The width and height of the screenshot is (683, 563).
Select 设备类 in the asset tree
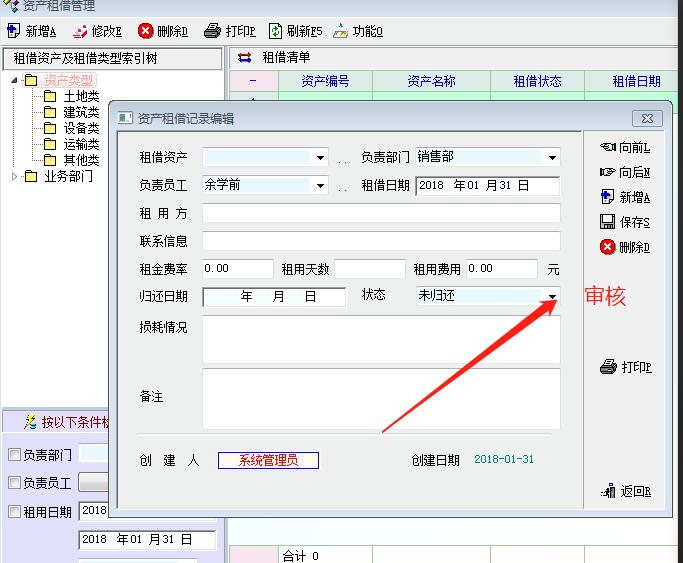click(x=81, y=128)
